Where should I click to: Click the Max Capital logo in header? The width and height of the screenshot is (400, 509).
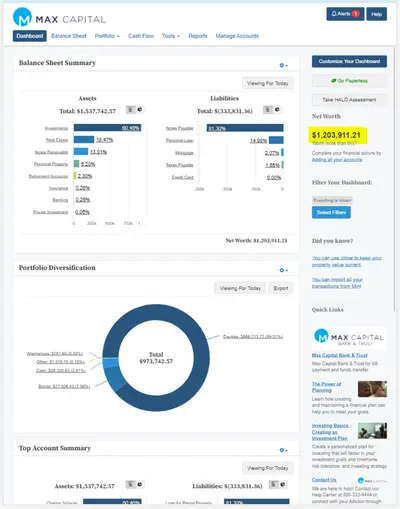(59, 17)
